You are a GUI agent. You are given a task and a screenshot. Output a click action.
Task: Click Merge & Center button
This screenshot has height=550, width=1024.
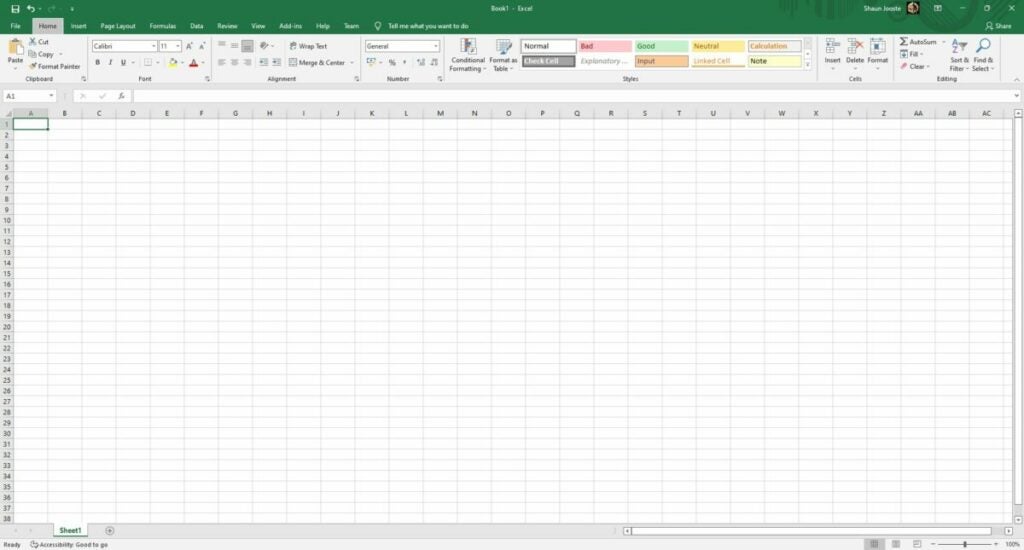click(x=317, y=63)
